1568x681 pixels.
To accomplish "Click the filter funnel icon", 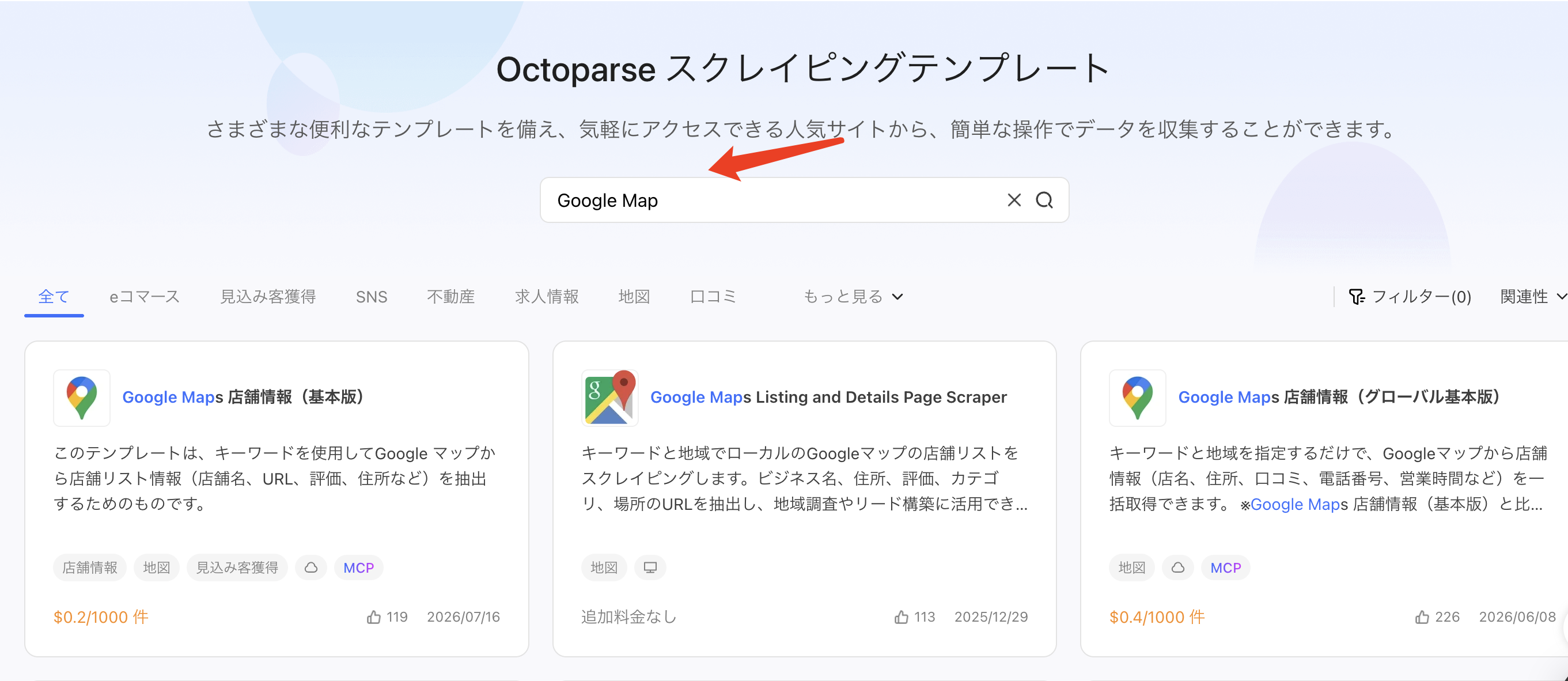I will point(1356,296).
